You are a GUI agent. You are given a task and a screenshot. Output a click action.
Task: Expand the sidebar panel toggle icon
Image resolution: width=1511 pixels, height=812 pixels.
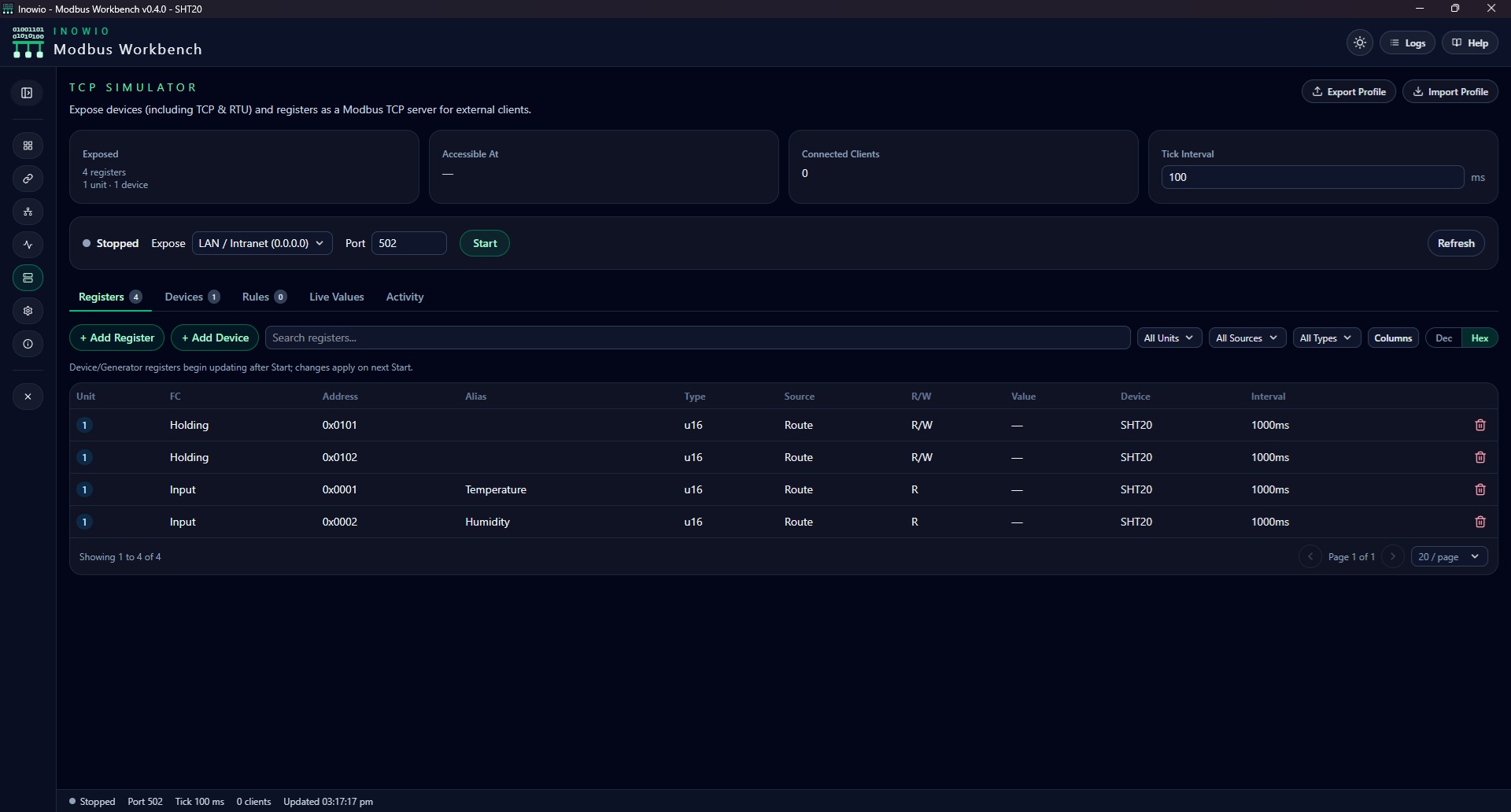click(28, 93)
